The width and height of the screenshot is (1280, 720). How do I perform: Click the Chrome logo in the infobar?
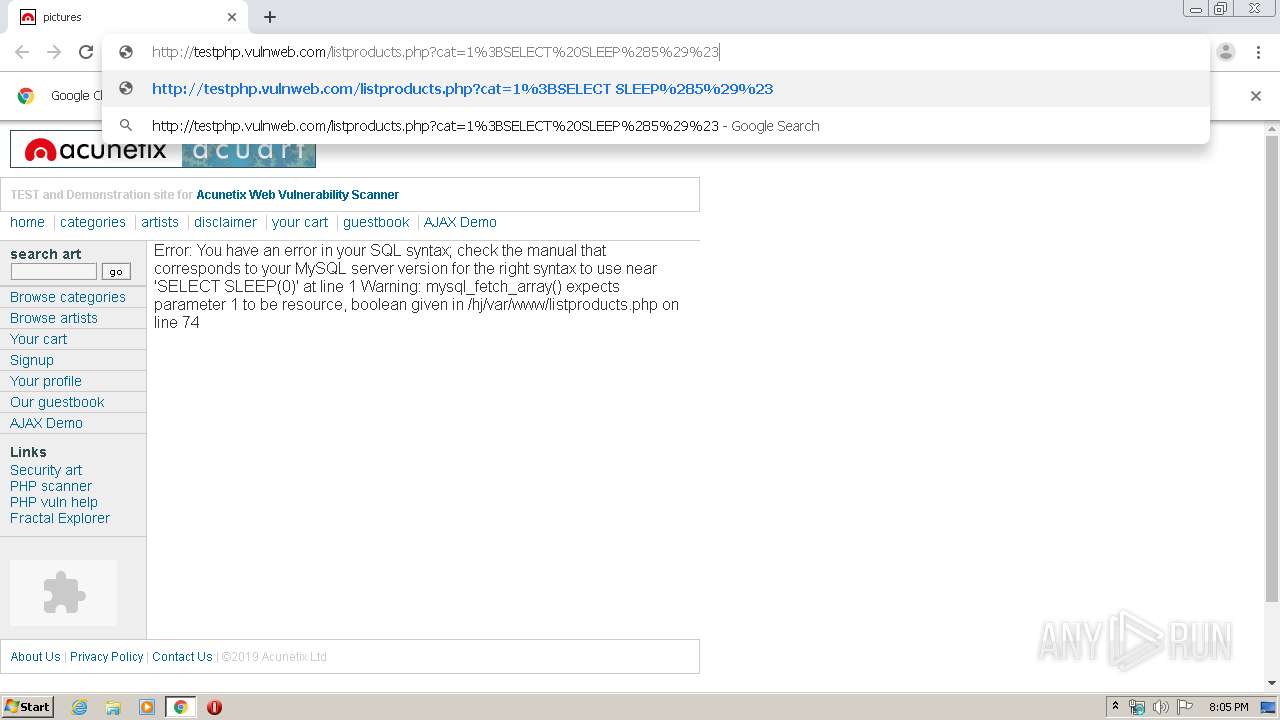[x=26, y=96]
